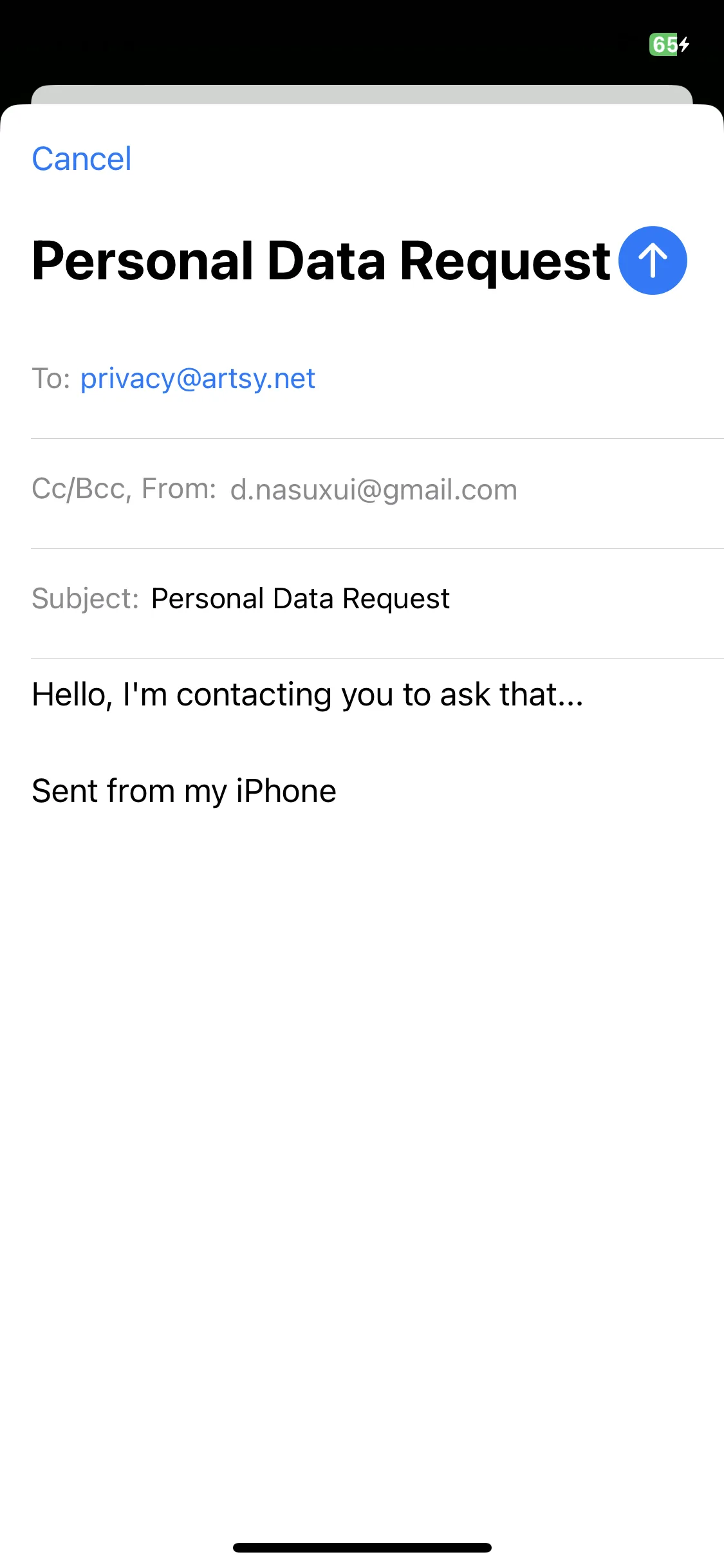This screenshot has width=724, height=1568.
Task: Tap the Sent from my iPhone signature
Action: click(x=184, y=792)
